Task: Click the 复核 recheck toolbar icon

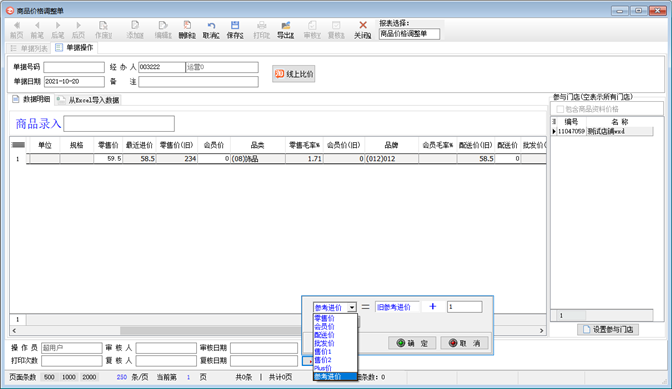Action: click(x=336, y=30)
